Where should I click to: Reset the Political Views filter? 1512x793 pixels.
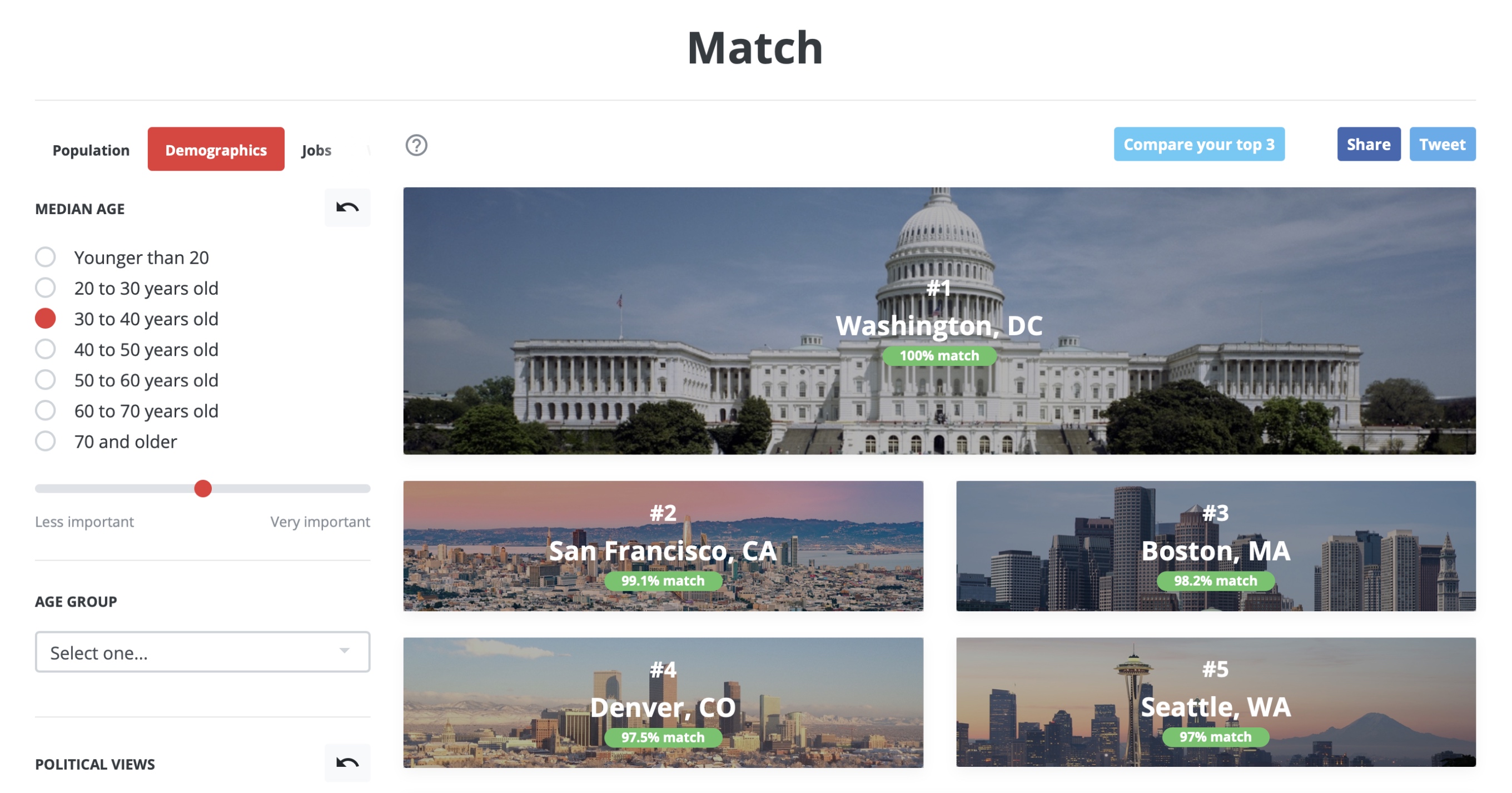pos(347,762)
